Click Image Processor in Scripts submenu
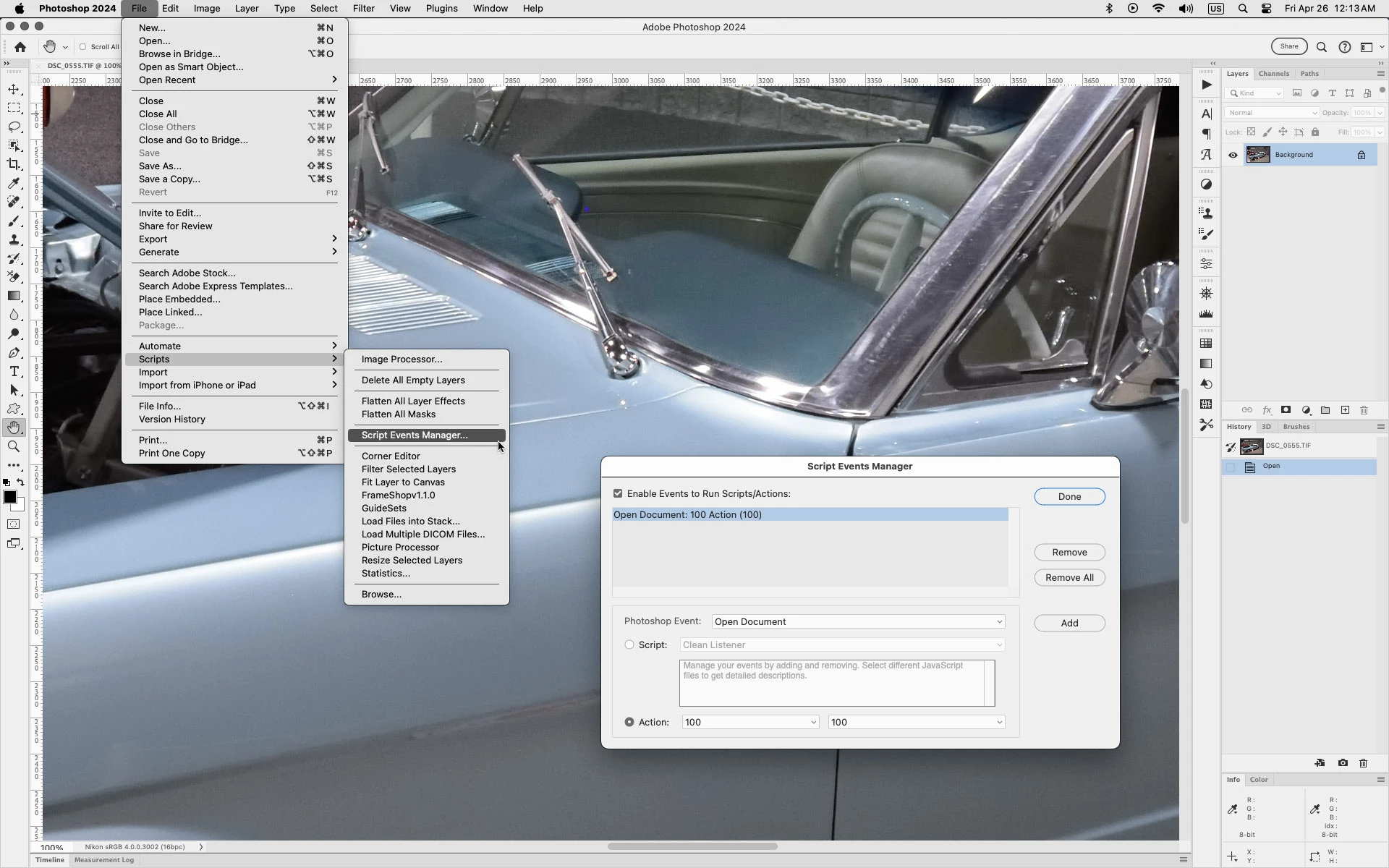The width and height of the screenshot is (1389, 868). click(x=402, y=359)
